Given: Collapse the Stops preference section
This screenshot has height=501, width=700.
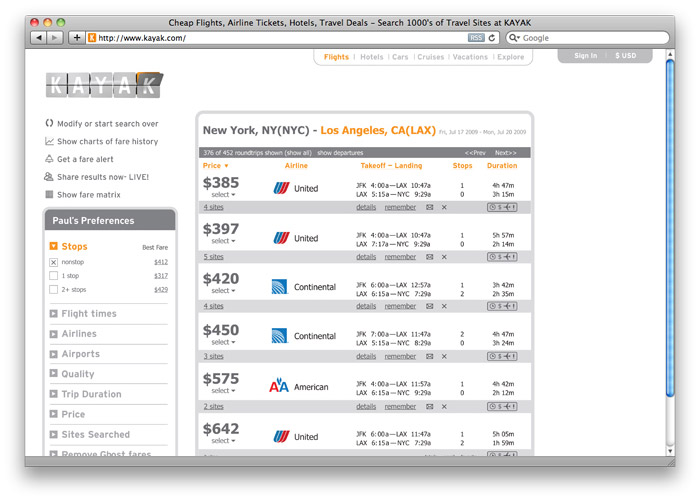Looking at the screenshot, I should click(54, 246).
